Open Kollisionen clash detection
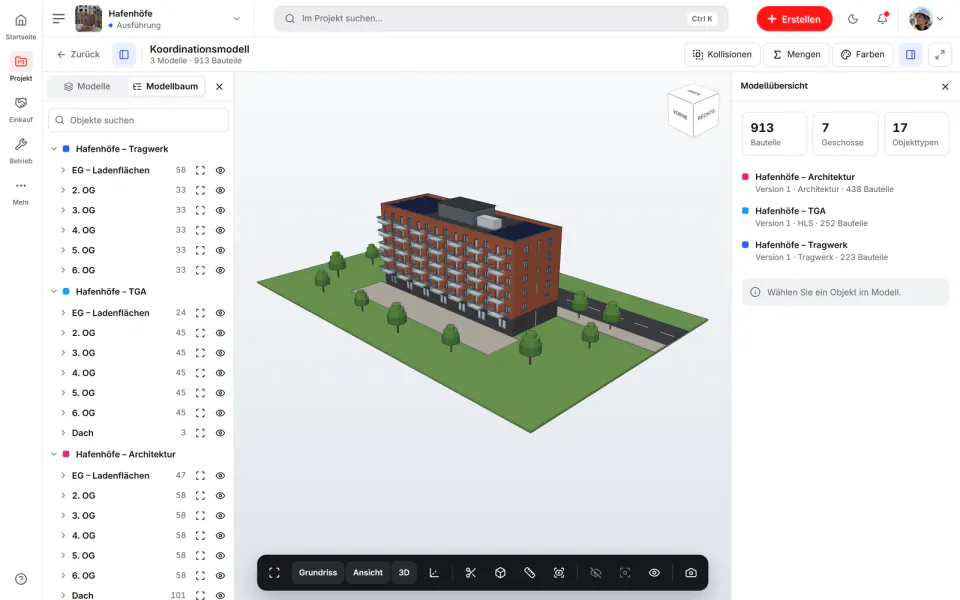Viewport: 960px width, 600px height. click(722, 54)
